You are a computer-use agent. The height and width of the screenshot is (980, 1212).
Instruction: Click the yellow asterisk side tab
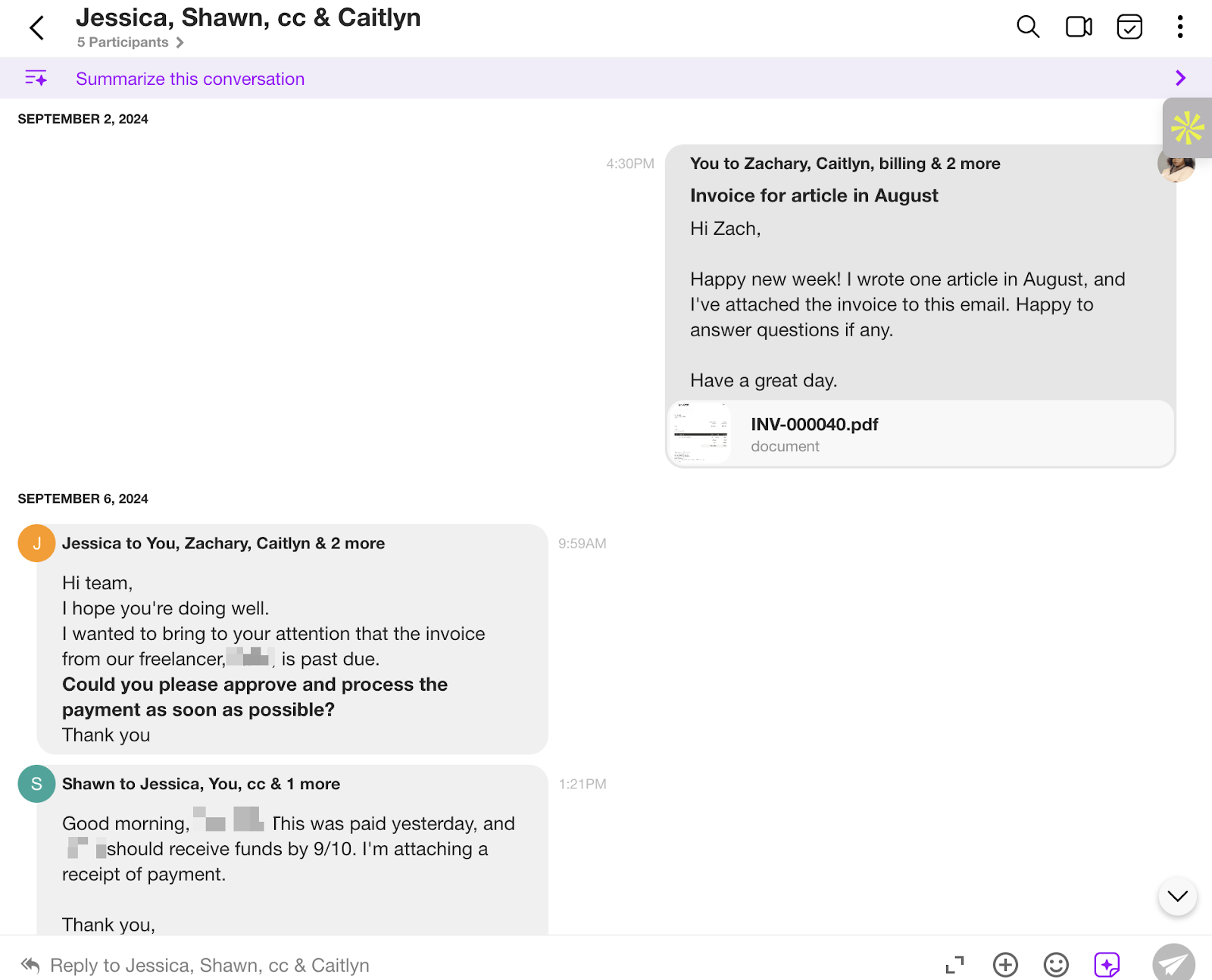tap(1187, 128)
